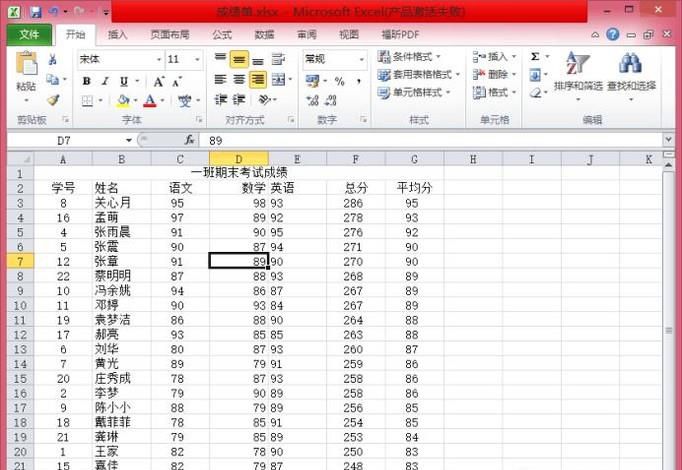The image size is (682, 470).
Task: Click the formula bar showing 89
Action: pyautogui.click(x=431, y=140)
